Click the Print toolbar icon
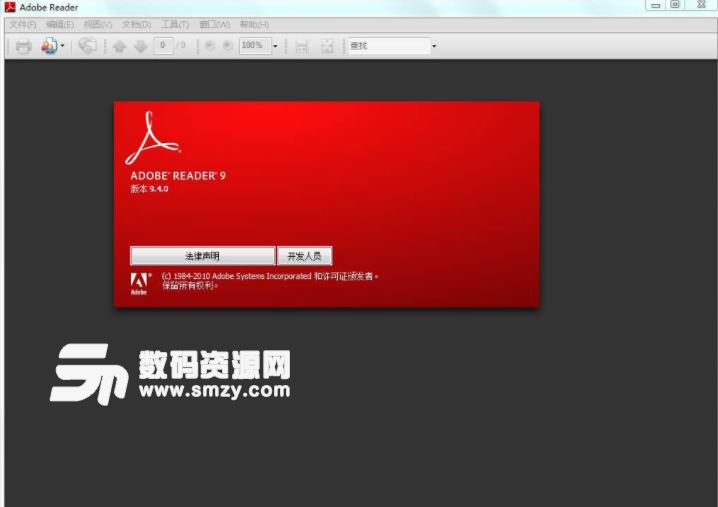The width and height of the screenshot is (718, 507). coord(23,46)
